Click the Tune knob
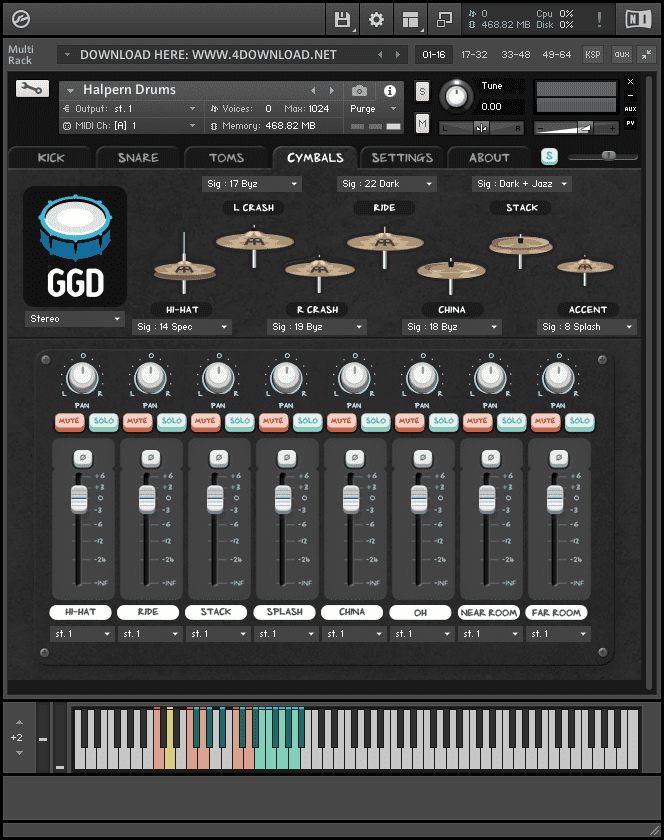 457,96
